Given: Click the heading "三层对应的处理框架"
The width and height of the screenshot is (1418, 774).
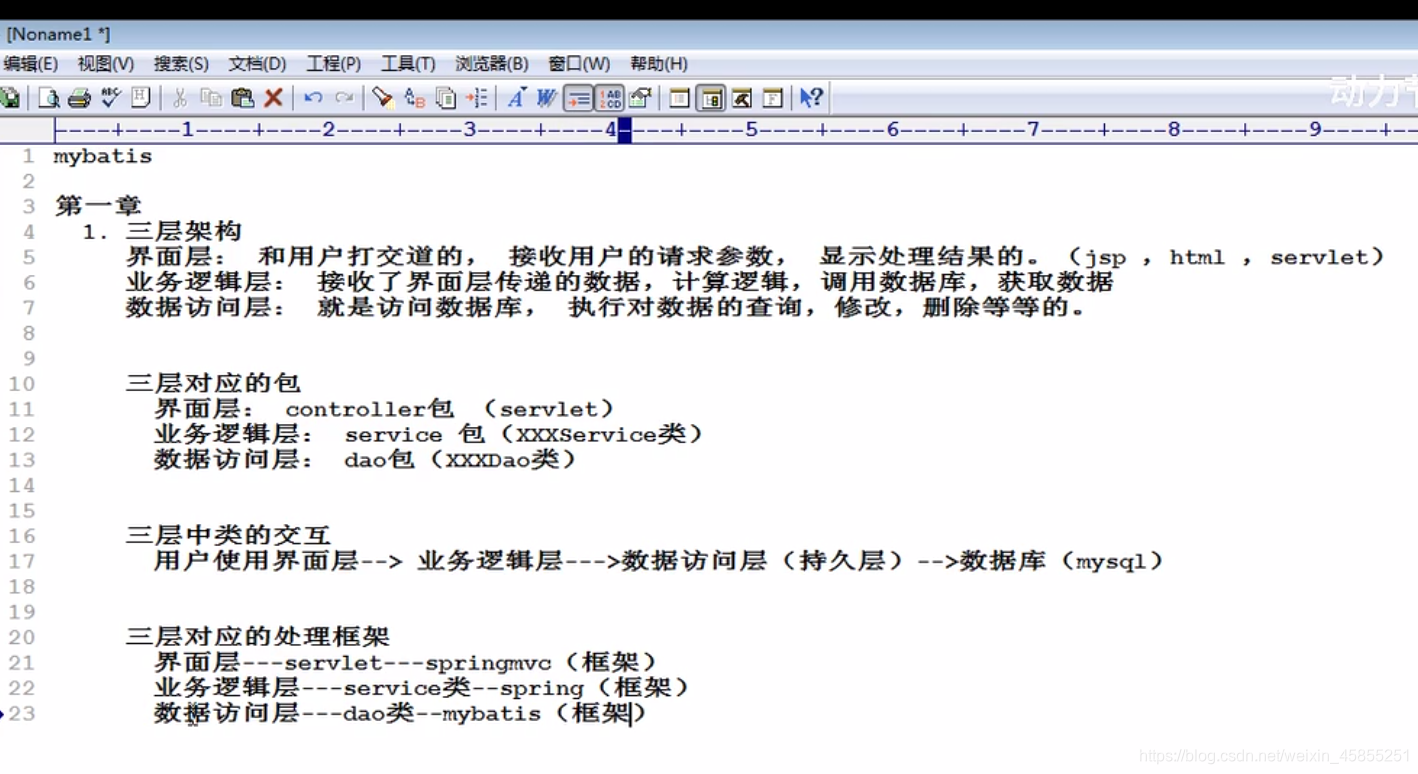Looking at the screenshot, I should 257,637.
